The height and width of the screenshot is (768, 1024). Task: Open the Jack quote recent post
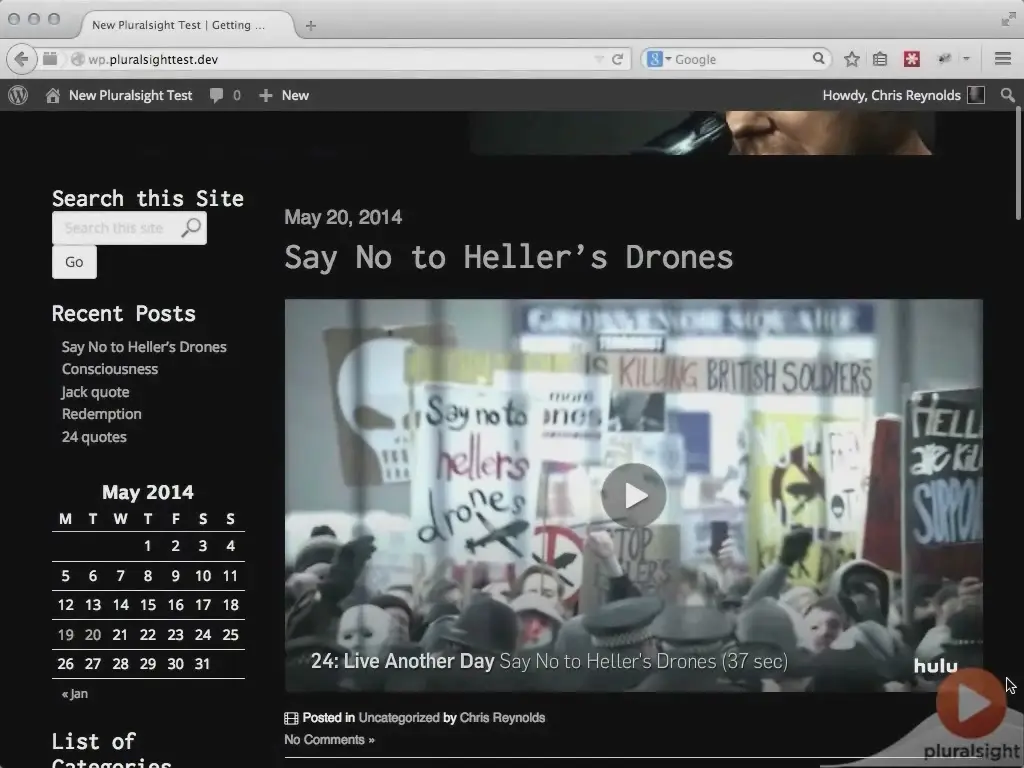[x=95, y=392]
